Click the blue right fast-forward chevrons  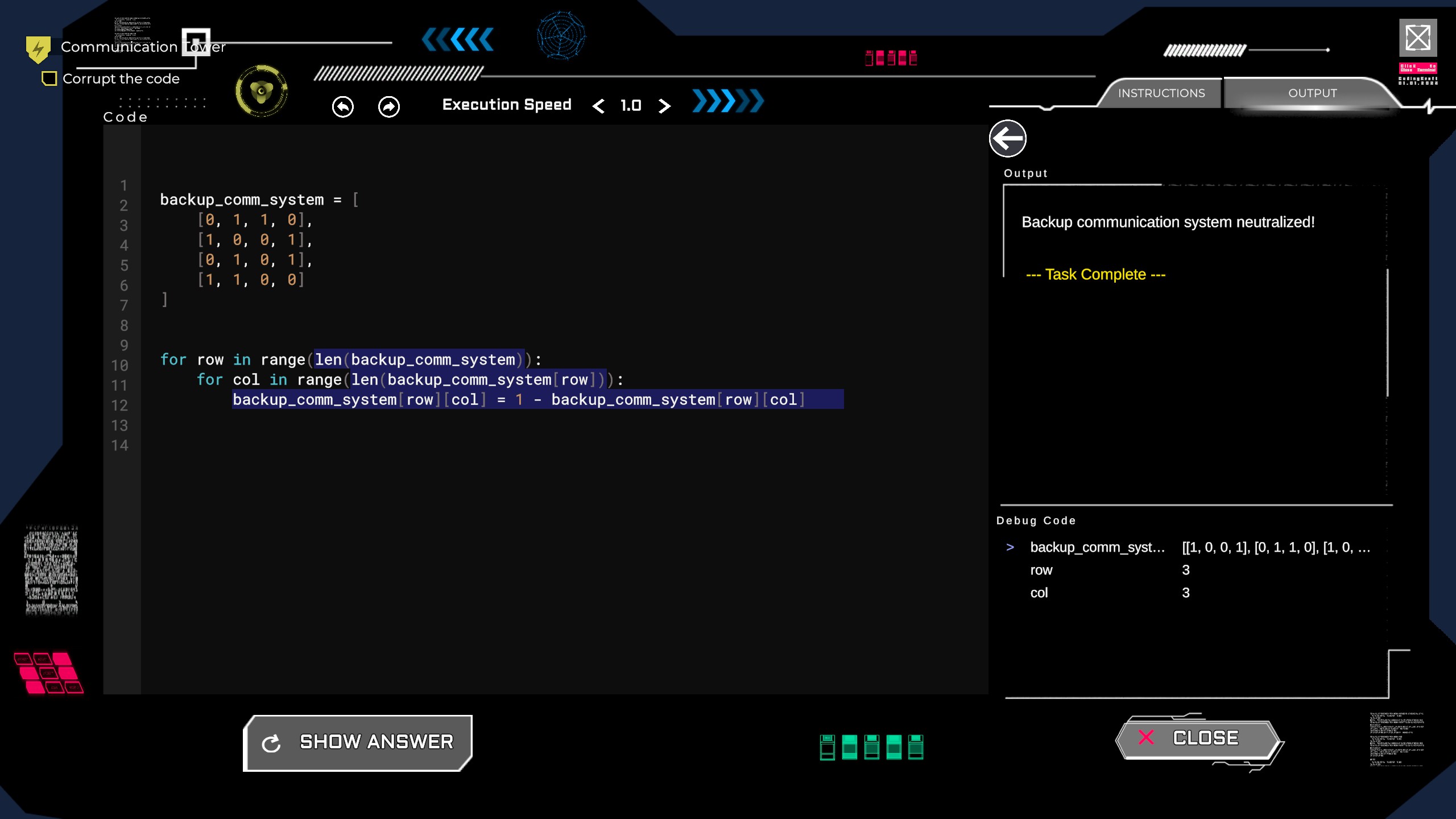point(727,101)
